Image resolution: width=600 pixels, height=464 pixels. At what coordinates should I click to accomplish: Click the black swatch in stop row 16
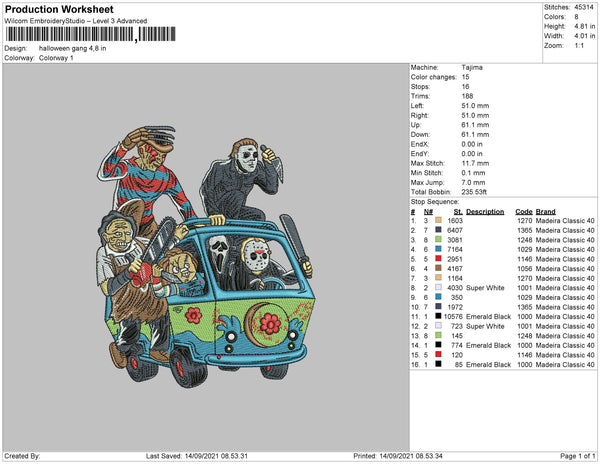[438, 364]
